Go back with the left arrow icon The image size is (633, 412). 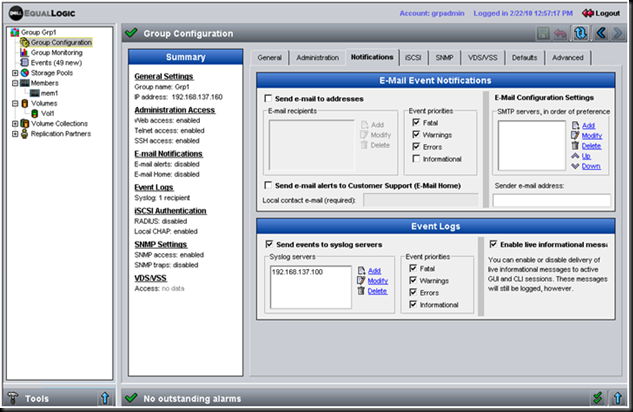(601, 33)
